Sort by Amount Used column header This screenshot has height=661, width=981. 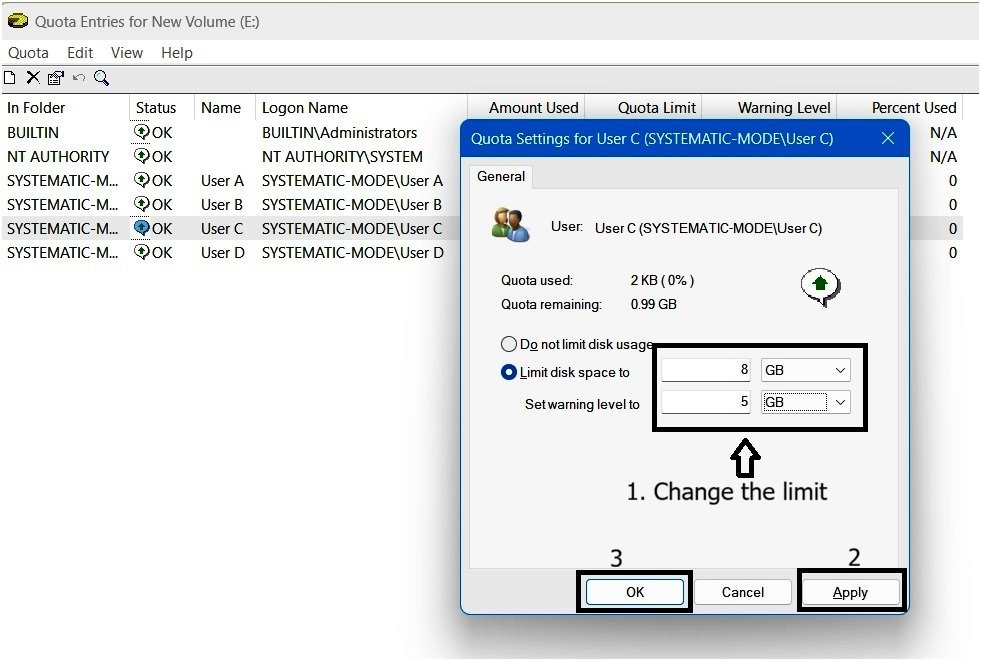click(x=526, y=108)
